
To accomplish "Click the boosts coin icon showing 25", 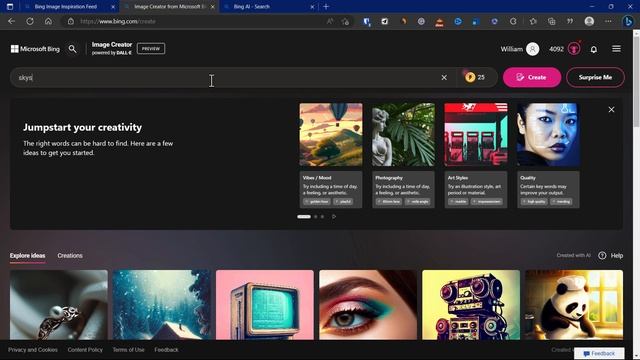I will [x=470, y=77].
